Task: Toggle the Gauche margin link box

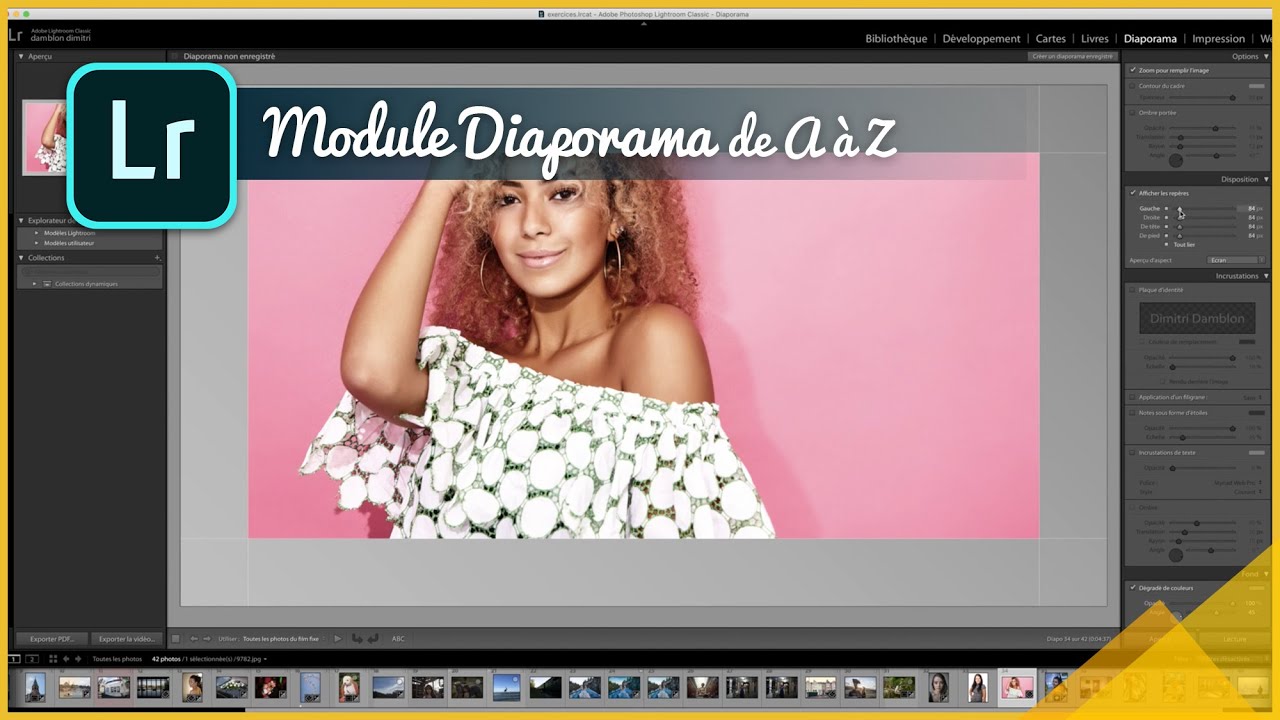Action: click(1166, 208)
